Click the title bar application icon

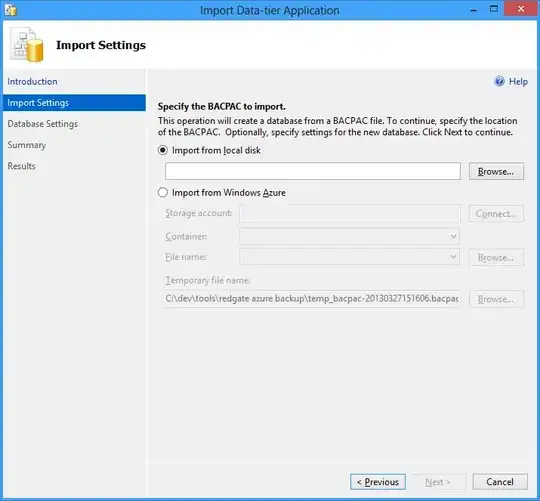pos(10,10)
